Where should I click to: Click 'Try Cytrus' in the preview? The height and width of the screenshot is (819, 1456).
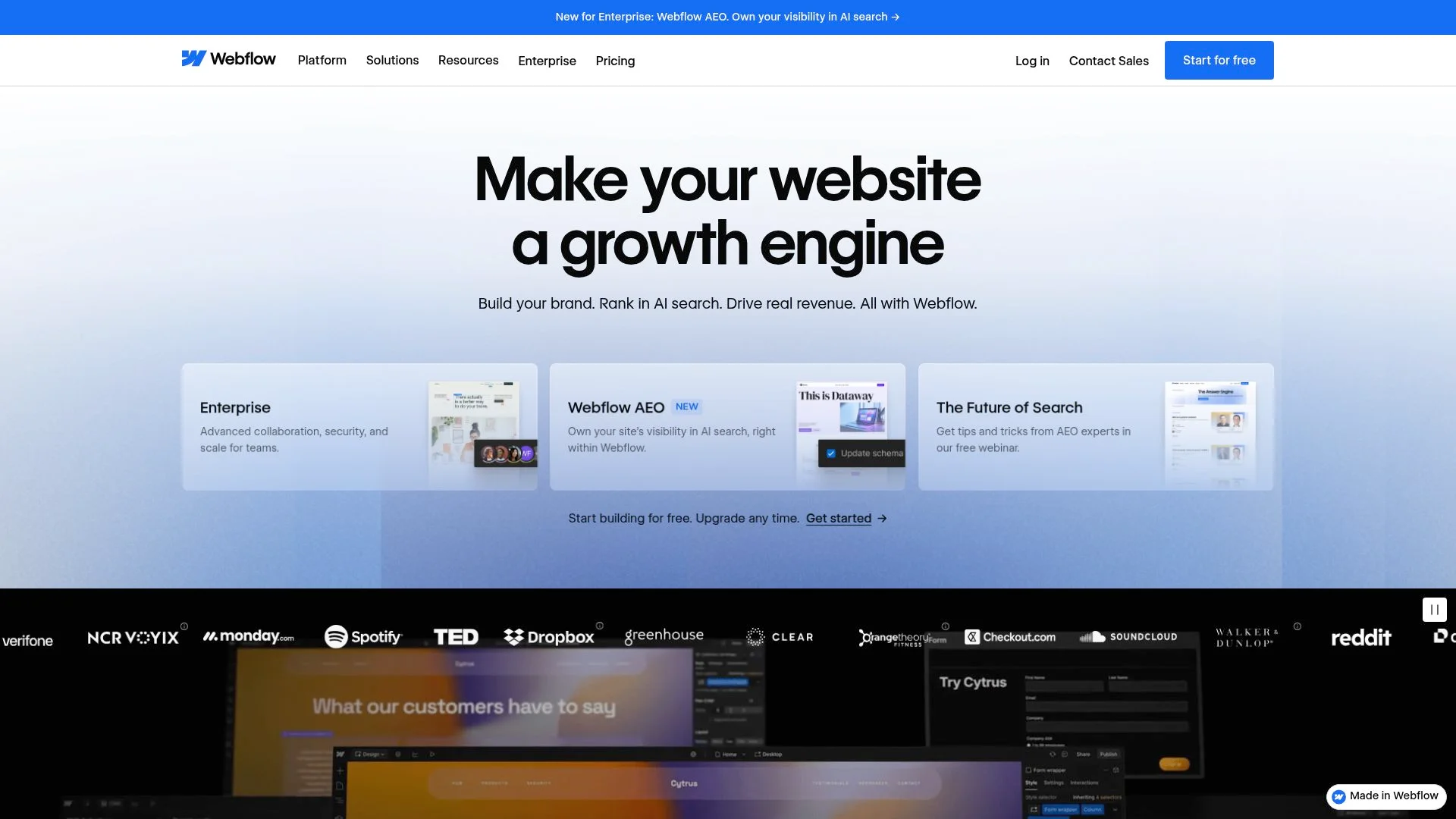click(x=973, y=682)
